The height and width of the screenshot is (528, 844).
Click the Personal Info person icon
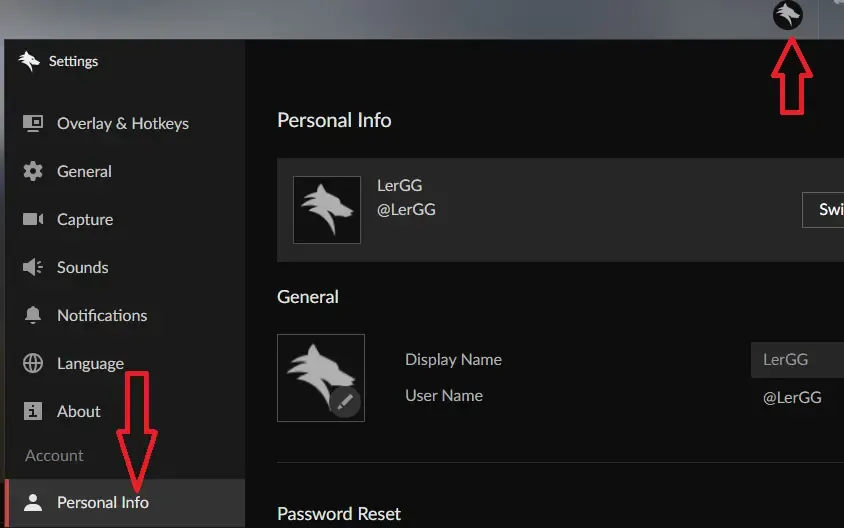click(x=33, y=502)
